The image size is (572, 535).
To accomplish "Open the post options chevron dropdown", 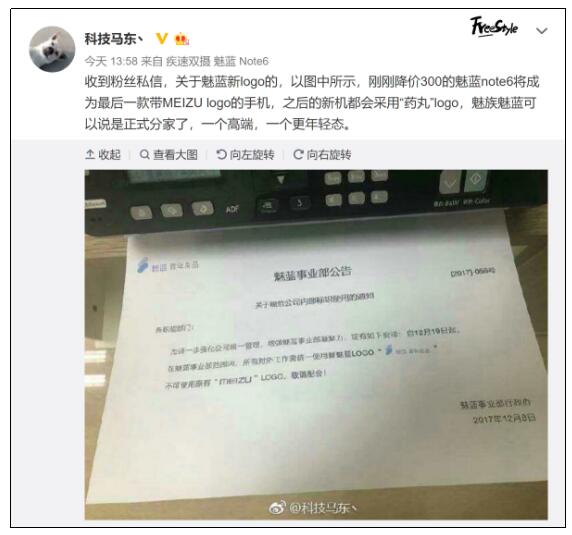I will 542,31.
